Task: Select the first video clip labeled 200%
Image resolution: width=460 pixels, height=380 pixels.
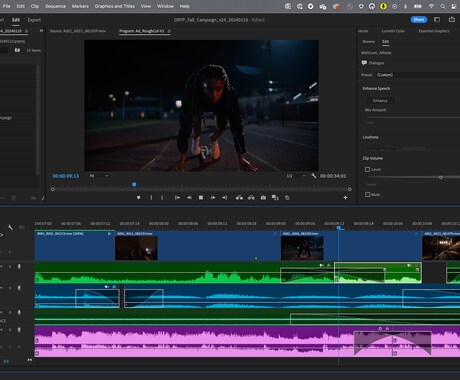Action: pyautogui.click(x=74, y=246)
